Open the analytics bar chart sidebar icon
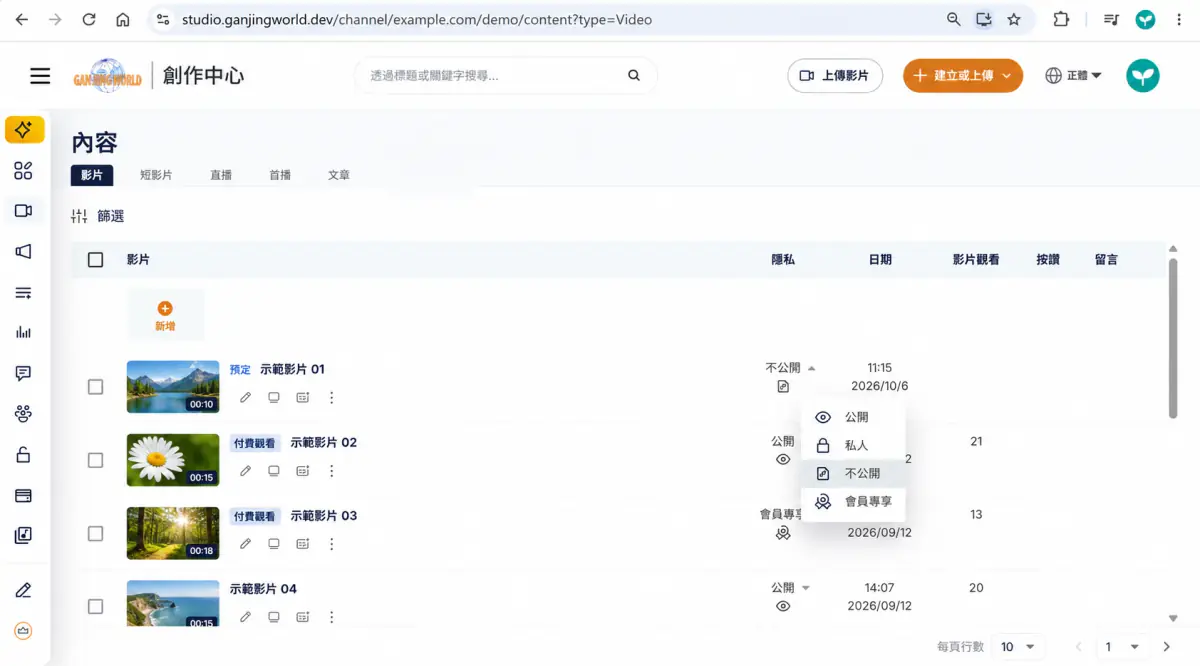The image size is (1200, 666). pos(23,333)
